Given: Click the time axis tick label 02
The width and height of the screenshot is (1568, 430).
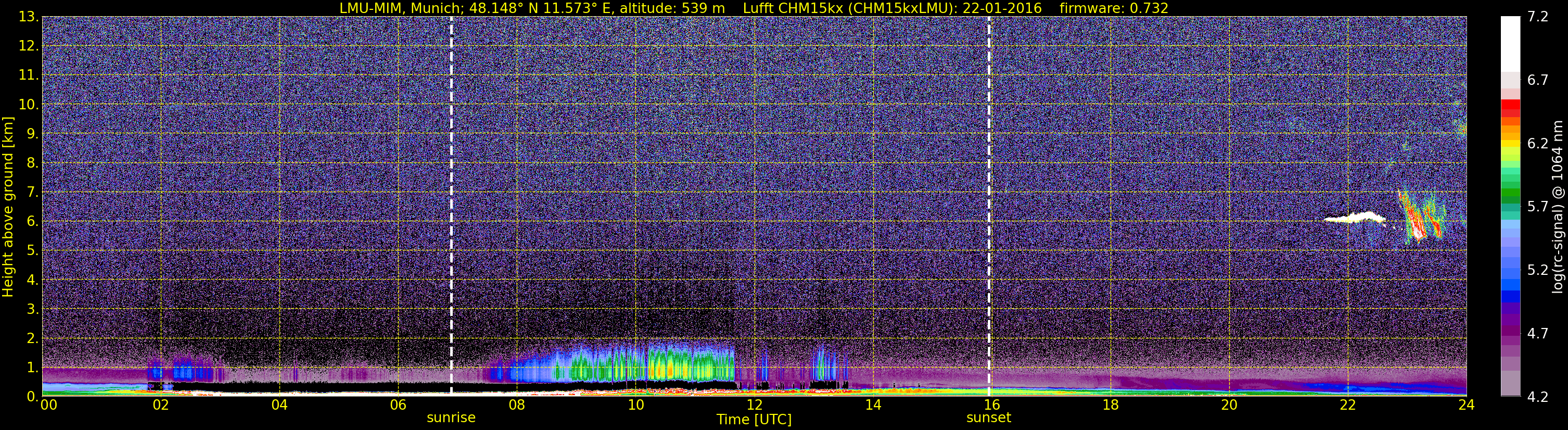Looking at the screenshot, I should pyautogui.click(x=161, y=405).
